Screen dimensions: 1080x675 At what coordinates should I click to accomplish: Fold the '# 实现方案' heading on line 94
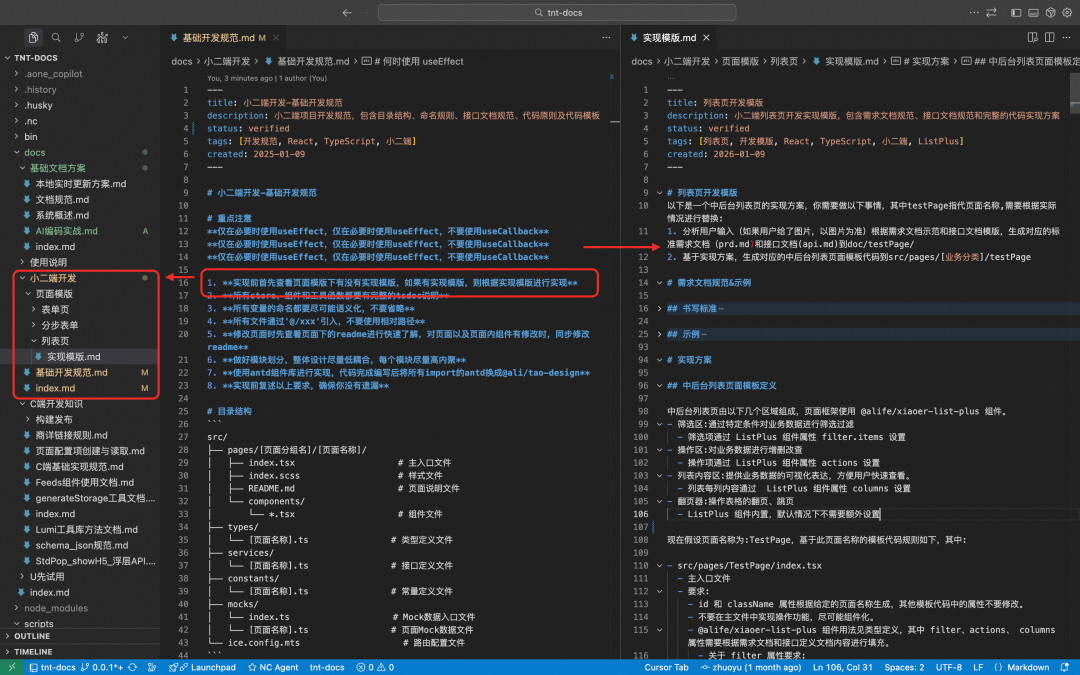pos(659,360)
